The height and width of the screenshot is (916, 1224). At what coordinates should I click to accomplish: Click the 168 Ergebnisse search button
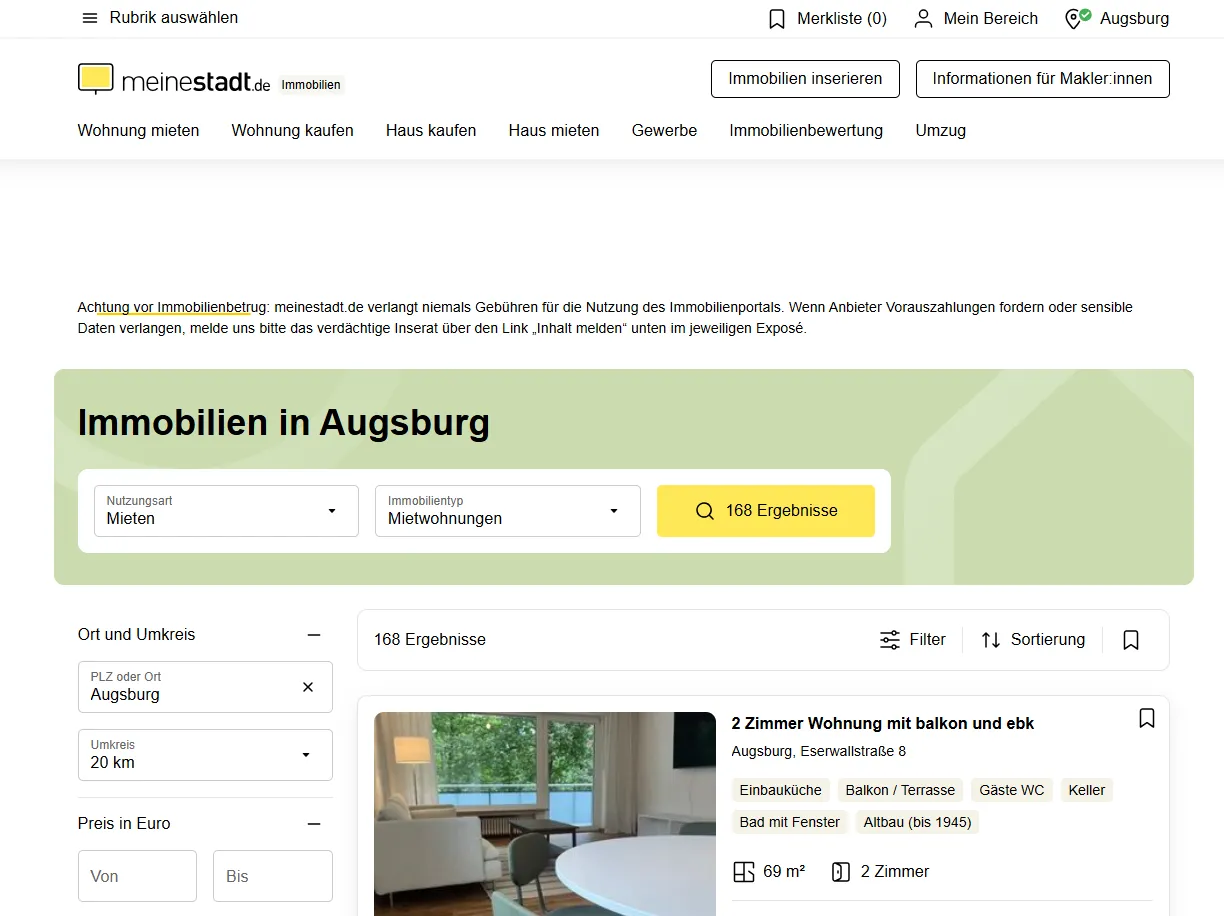pos(766,511)
